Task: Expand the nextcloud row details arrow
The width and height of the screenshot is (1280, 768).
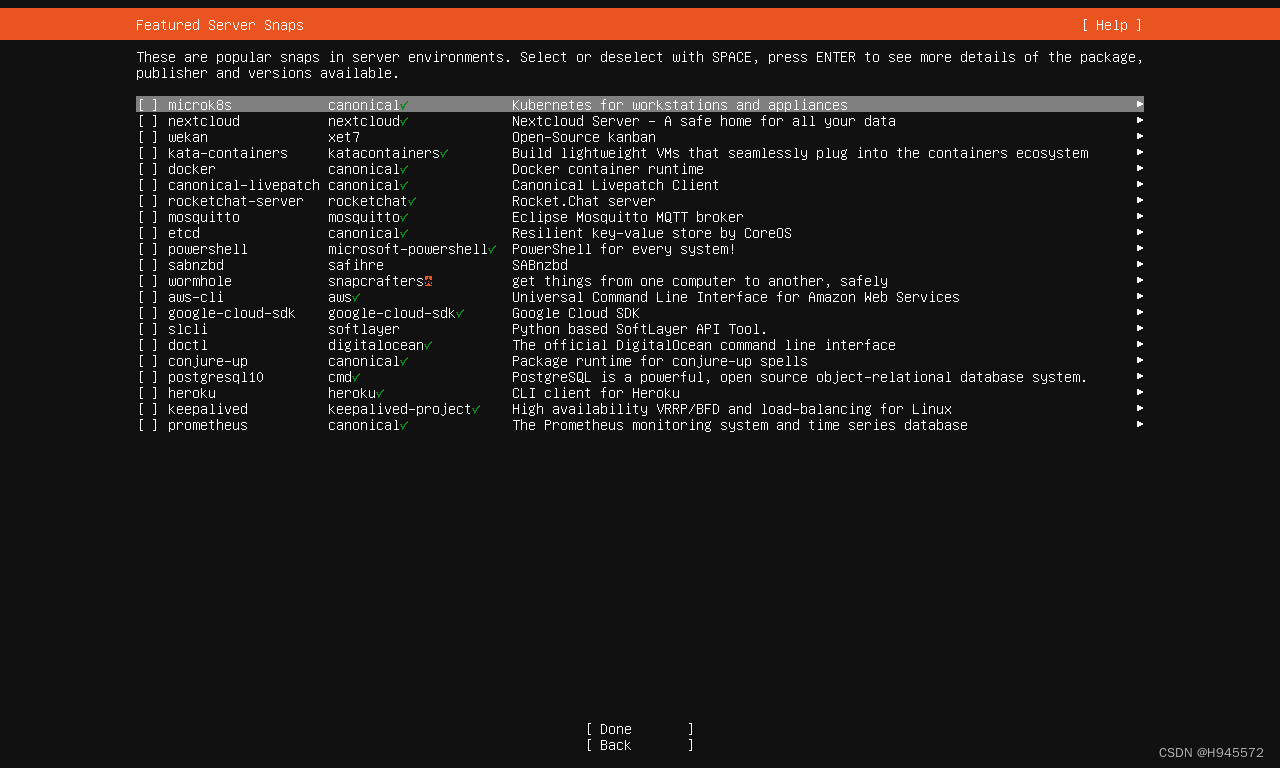Action: 1140,120
